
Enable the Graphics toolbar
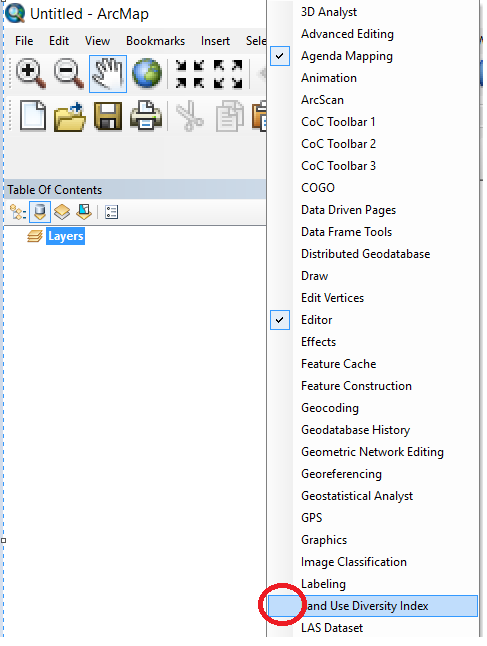coord(373,540)
